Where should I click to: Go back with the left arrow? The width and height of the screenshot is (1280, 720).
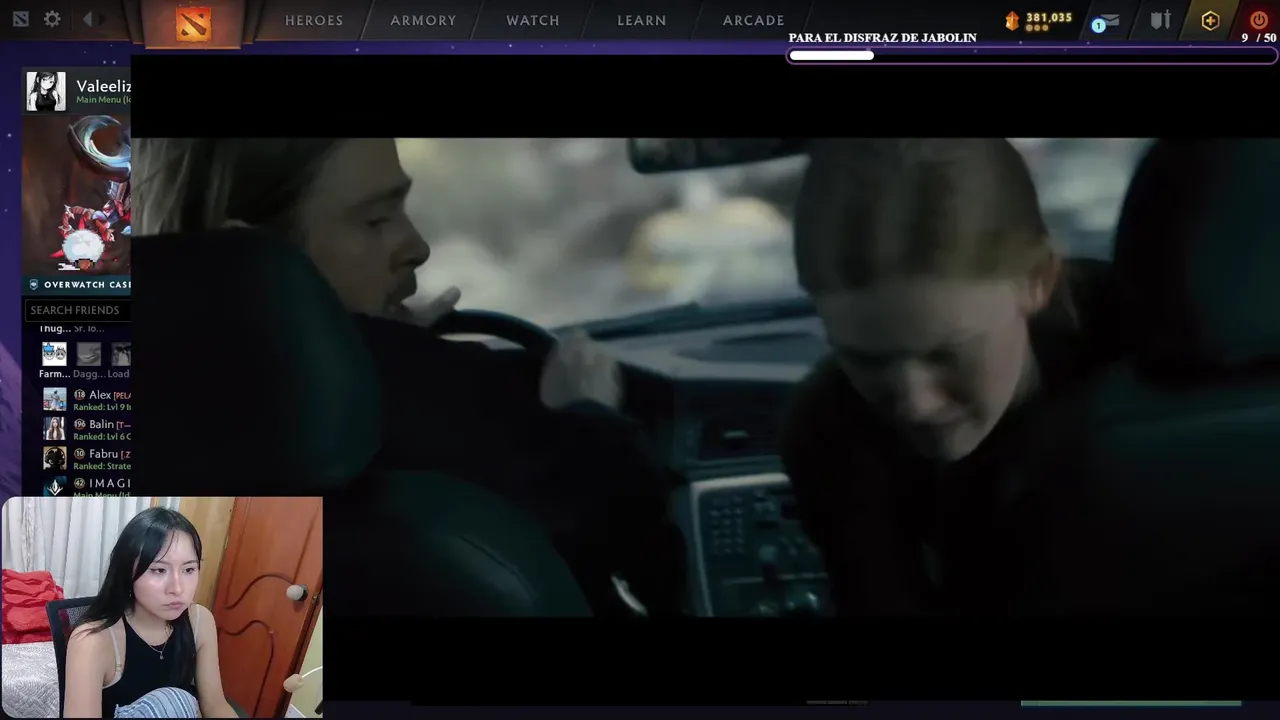87,19
